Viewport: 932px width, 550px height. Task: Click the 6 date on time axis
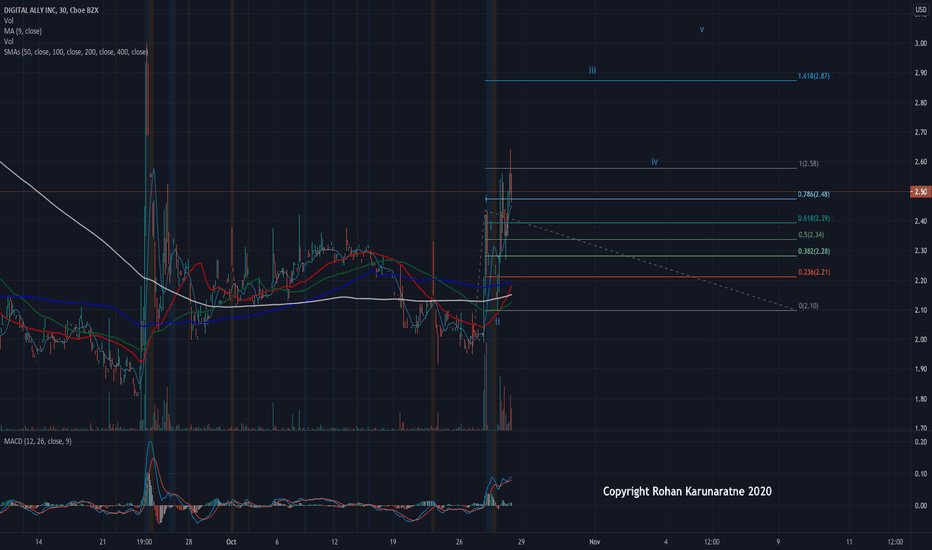(277, 542)
